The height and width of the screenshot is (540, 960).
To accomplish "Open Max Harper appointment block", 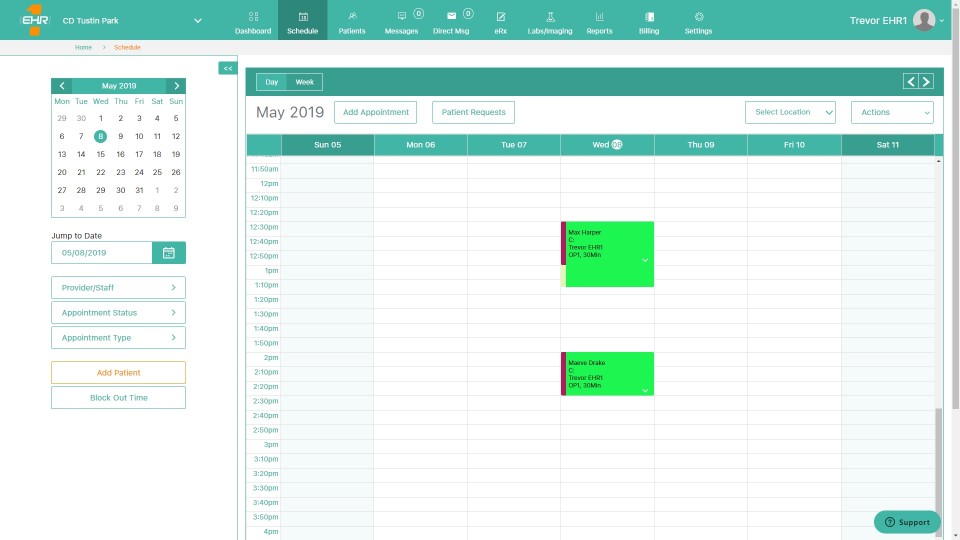I will (x=607, y=254).
